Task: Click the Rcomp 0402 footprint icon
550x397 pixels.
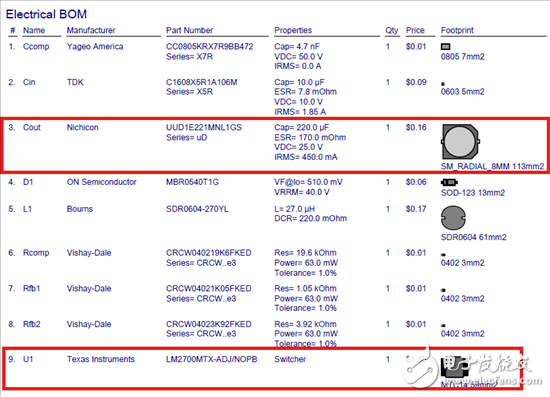Action: click(x=443, y=255)
